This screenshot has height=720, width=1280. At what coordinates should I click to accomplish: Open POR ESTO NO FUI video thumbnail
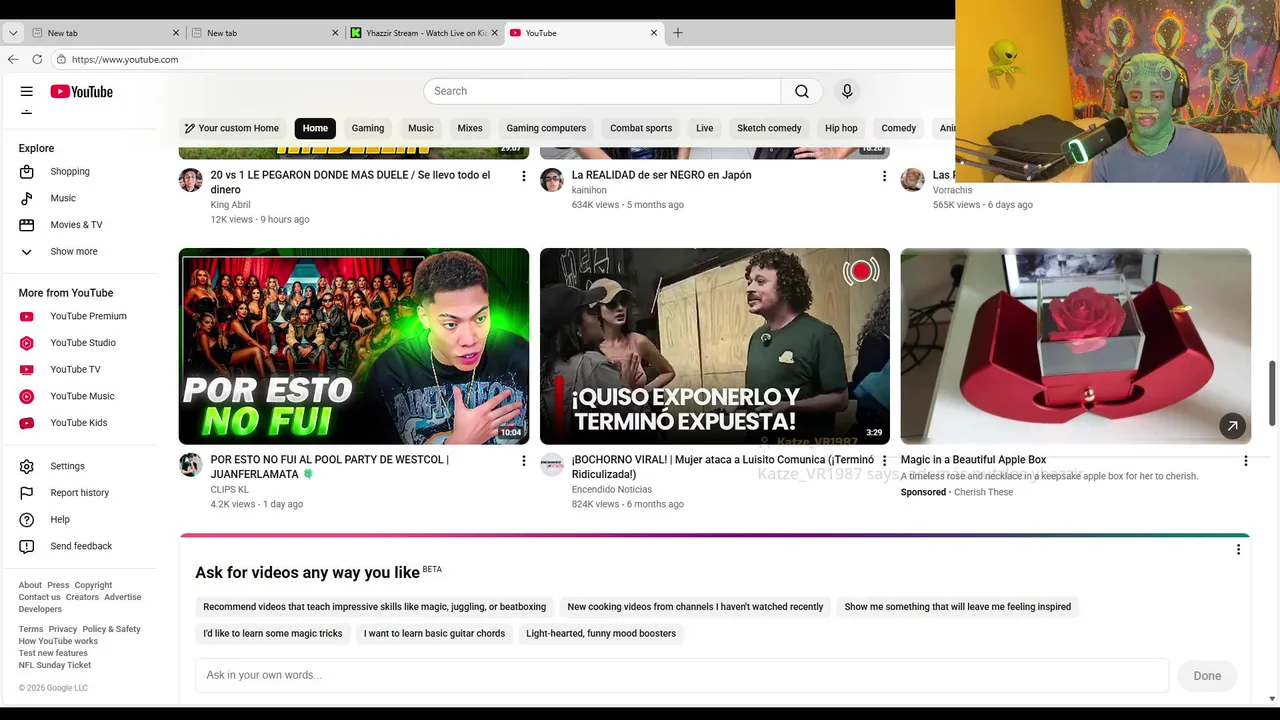(x=354, y=346)
